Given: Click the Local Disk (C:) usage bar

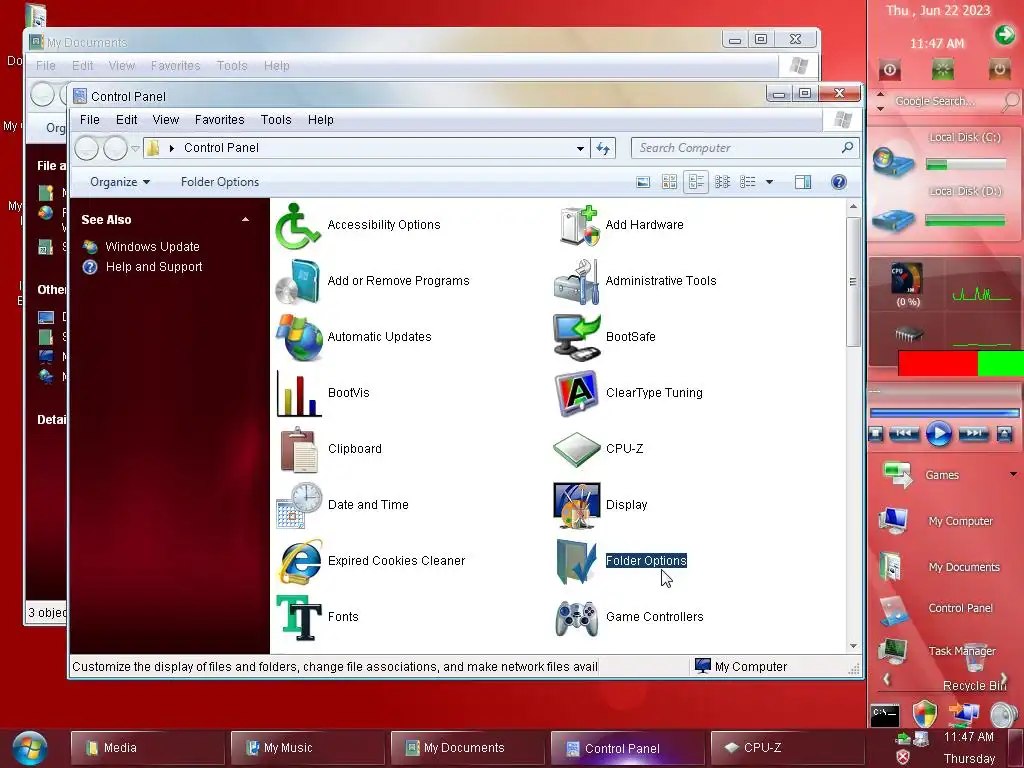Looking at the screenshot, I should (965, 165).
